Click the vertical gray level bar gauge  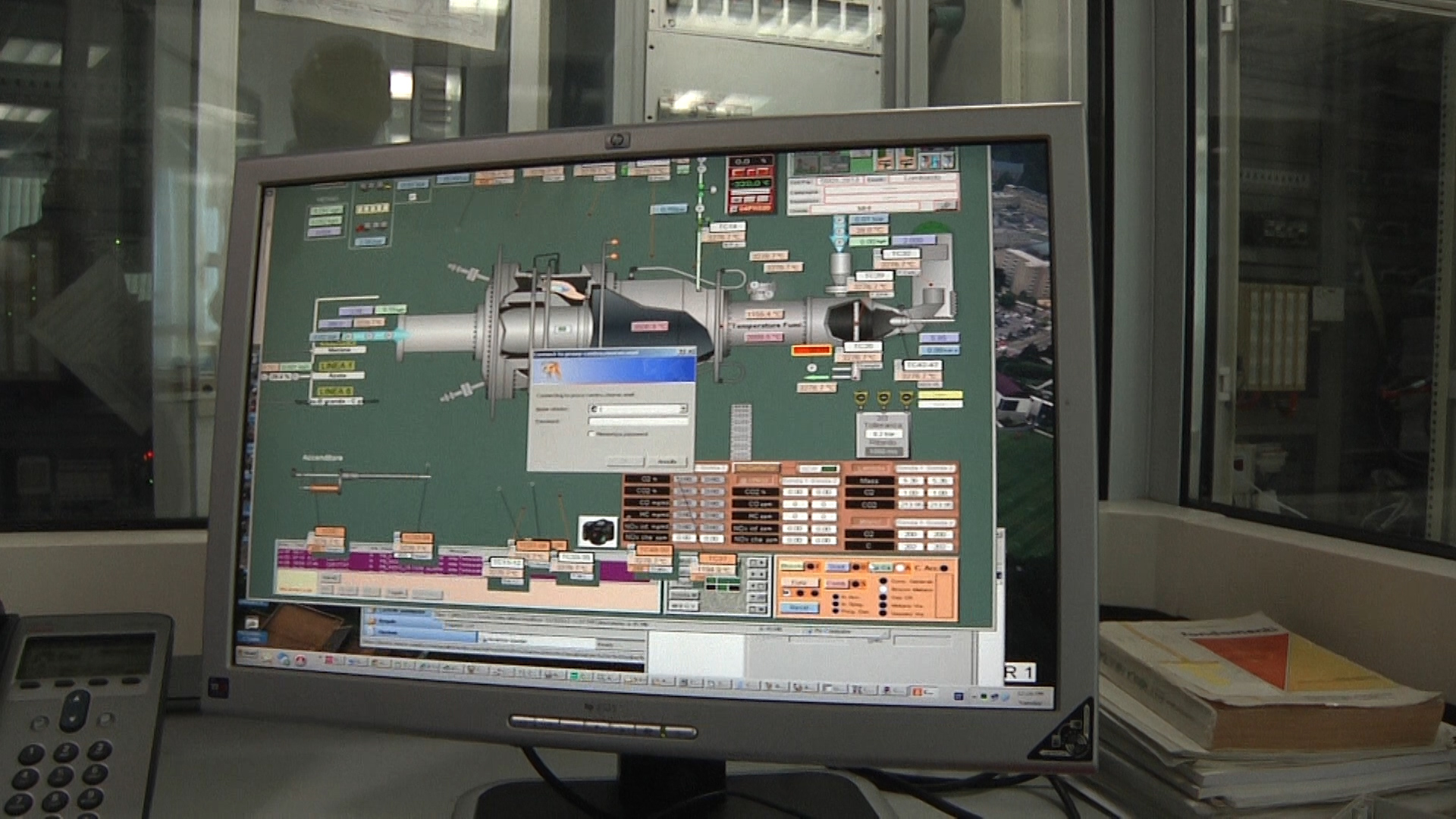741,431
